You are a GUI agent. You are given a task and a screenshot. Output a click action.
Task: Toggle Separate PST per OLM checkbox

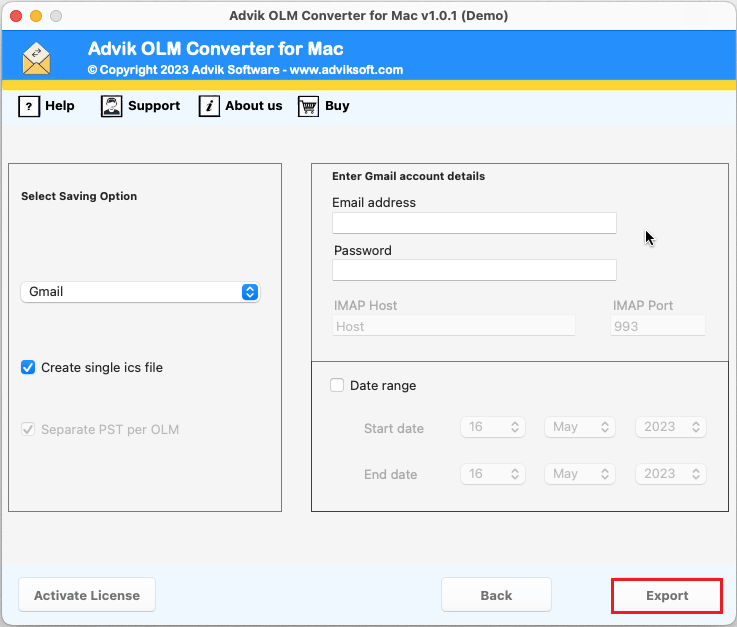[28, 429]
